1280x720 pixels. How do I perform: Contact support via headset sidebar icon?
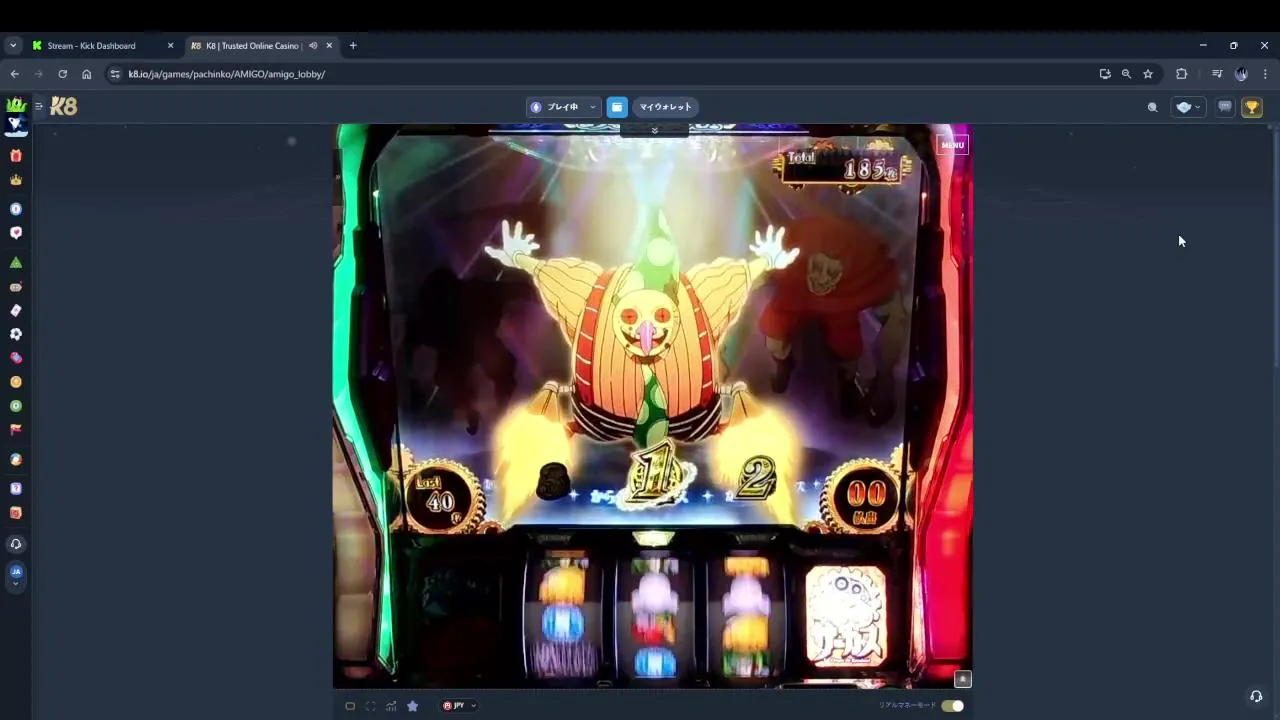pyautogui.click(x=15, y=544)
